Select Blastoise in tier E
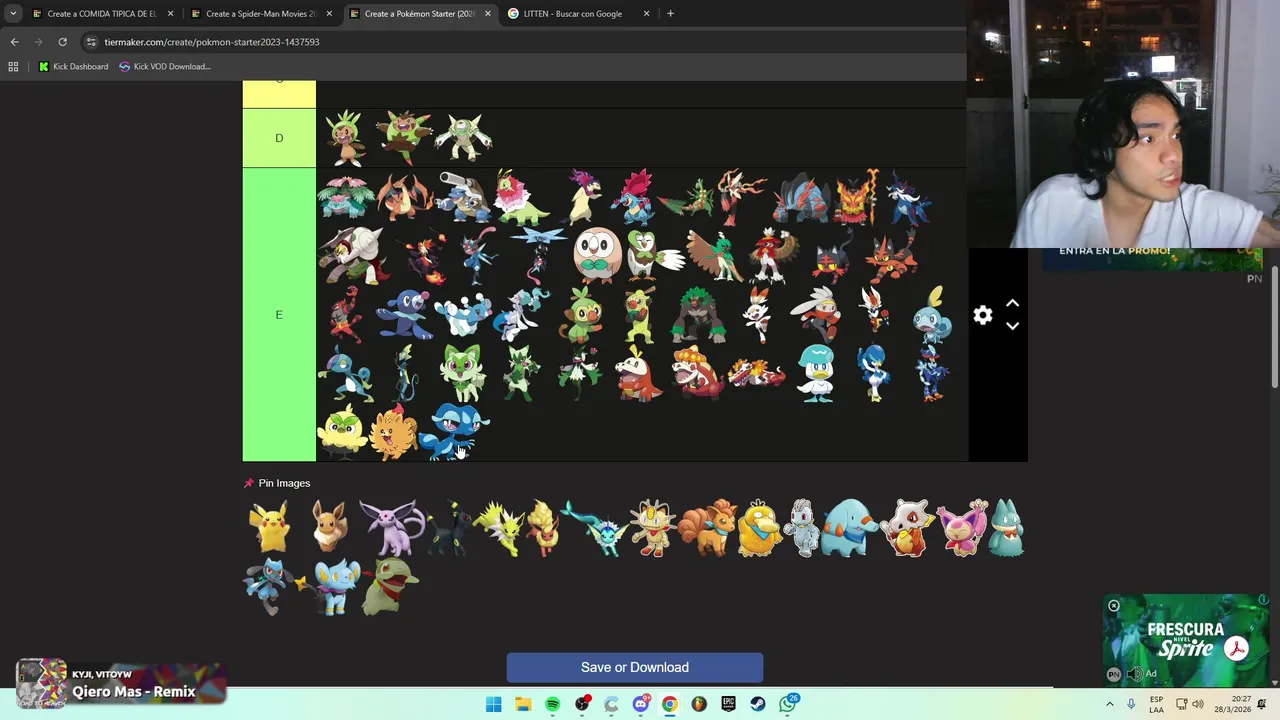This screenshot has width=1280, height=720. [x=463, y=197]
